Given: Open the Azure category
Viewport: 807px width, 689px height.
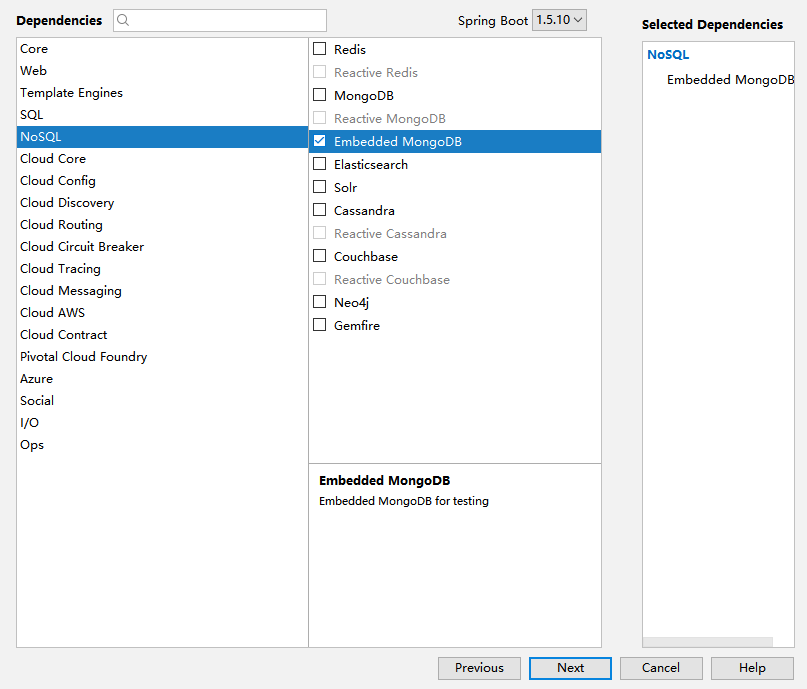Looking at the screenshot, I should pyautogui.click(x=162, y=379).
